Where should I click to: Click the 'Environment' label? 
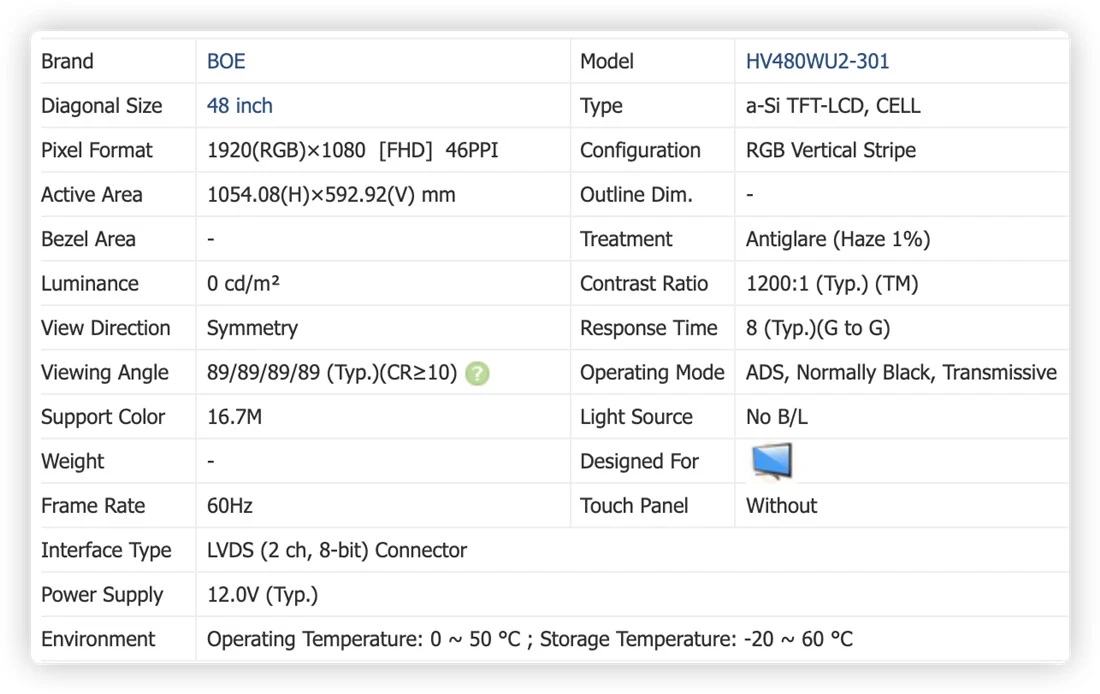coord(98,639)
